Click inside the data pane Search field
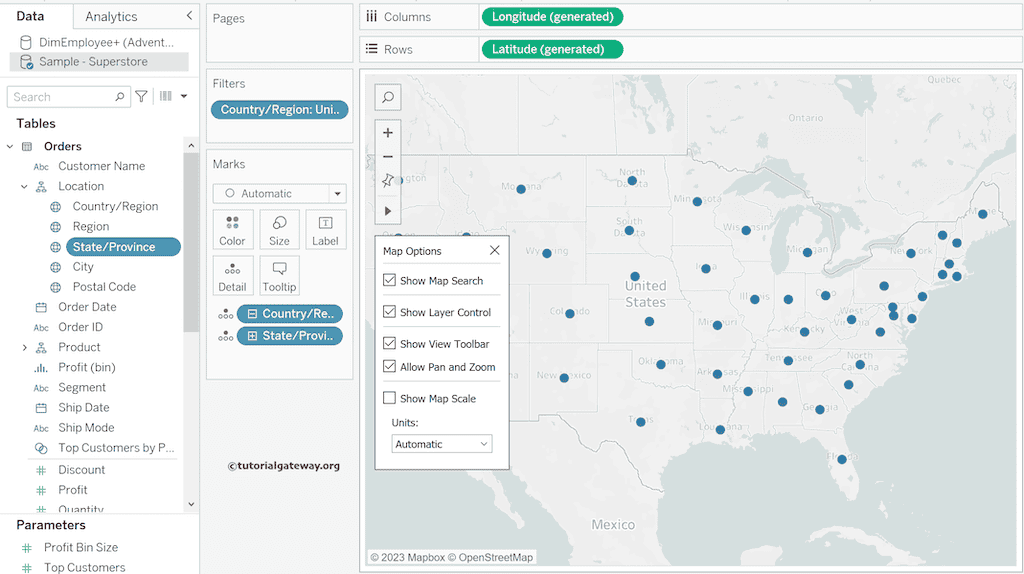Screen dimensions: 1024x574 coord(62,97)
